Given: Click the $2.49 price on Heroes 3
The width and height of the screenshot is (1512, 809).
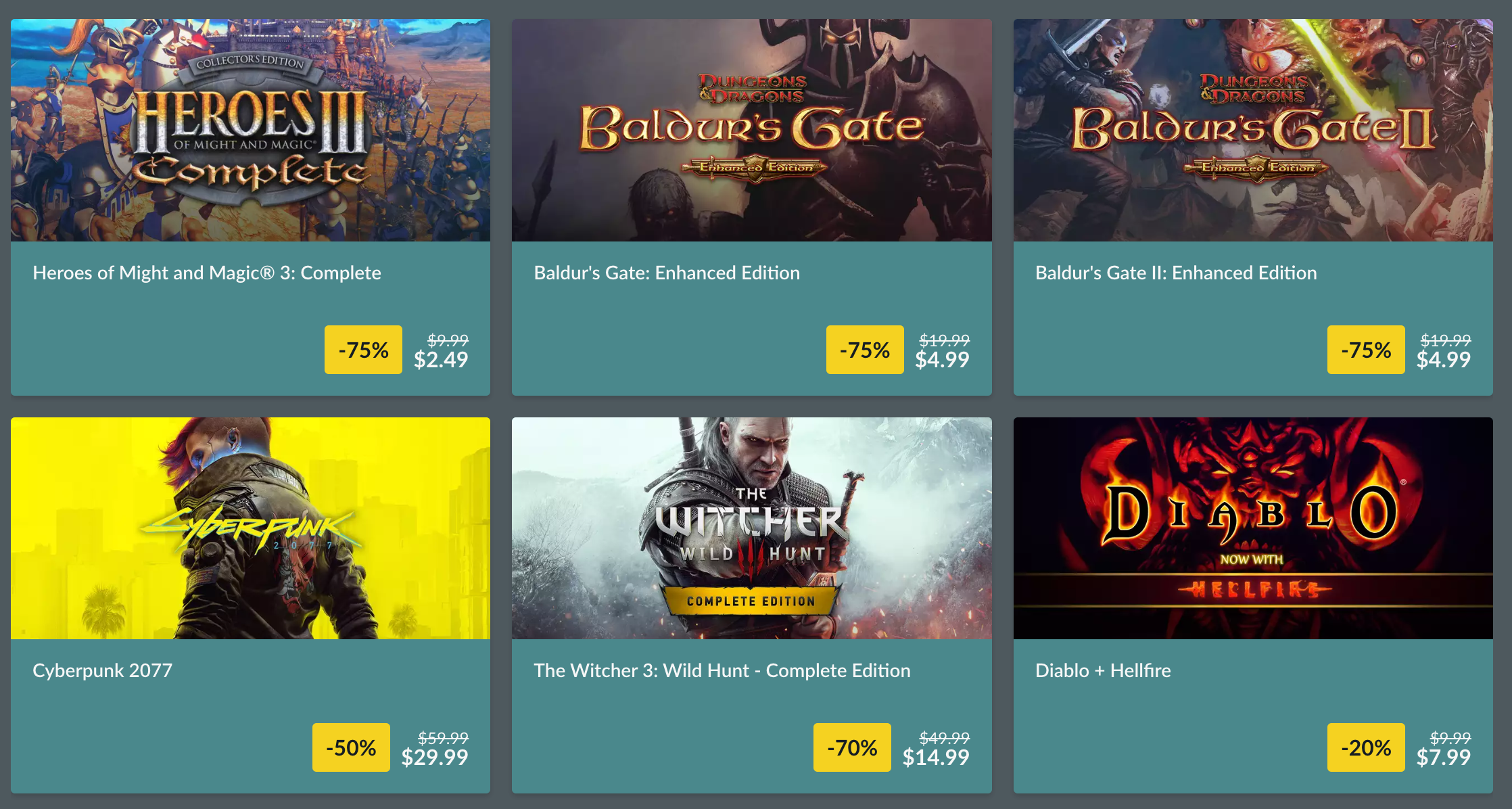Looking at the screenshot, I should (441, 360).
